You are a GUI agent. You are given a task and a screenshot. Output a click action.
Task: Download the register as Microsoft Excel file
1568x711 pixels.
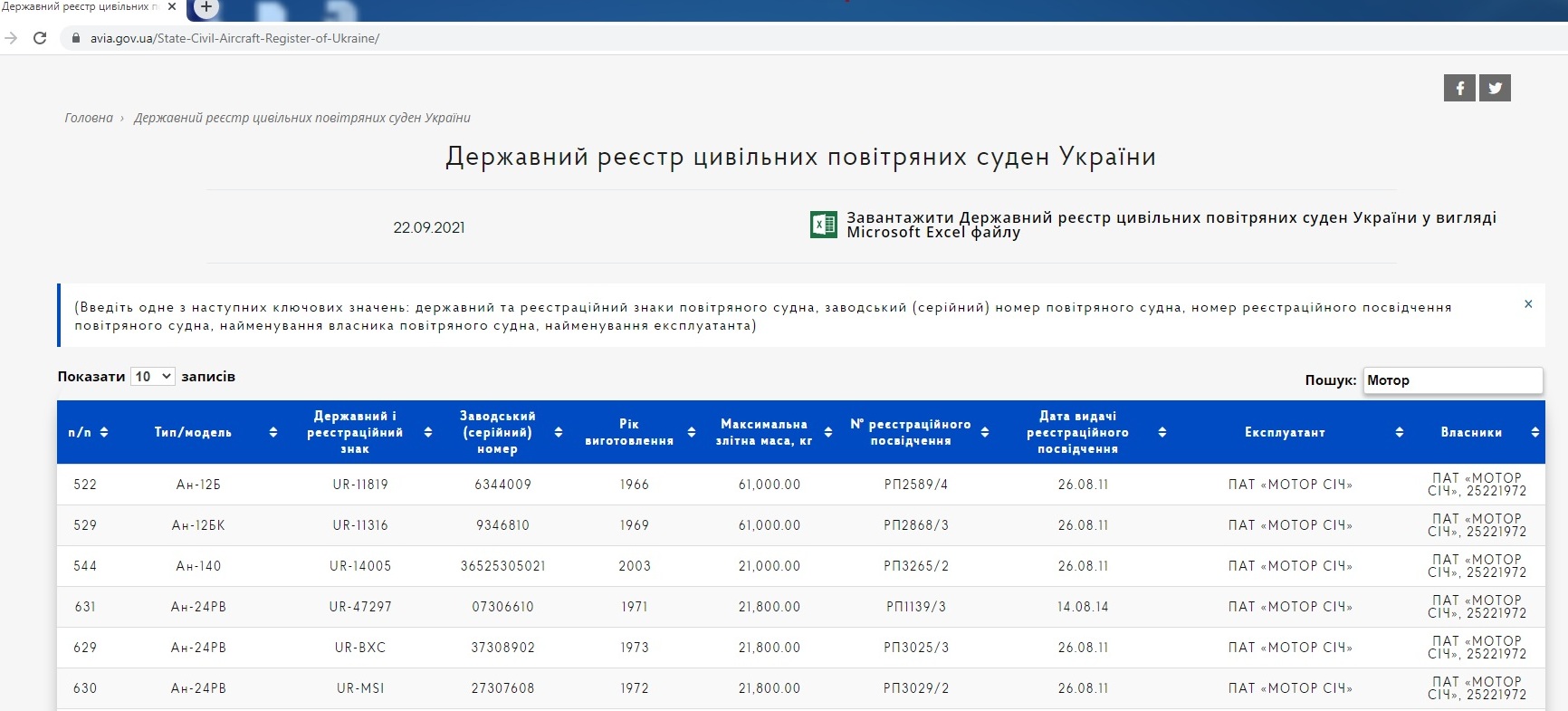1171,225
